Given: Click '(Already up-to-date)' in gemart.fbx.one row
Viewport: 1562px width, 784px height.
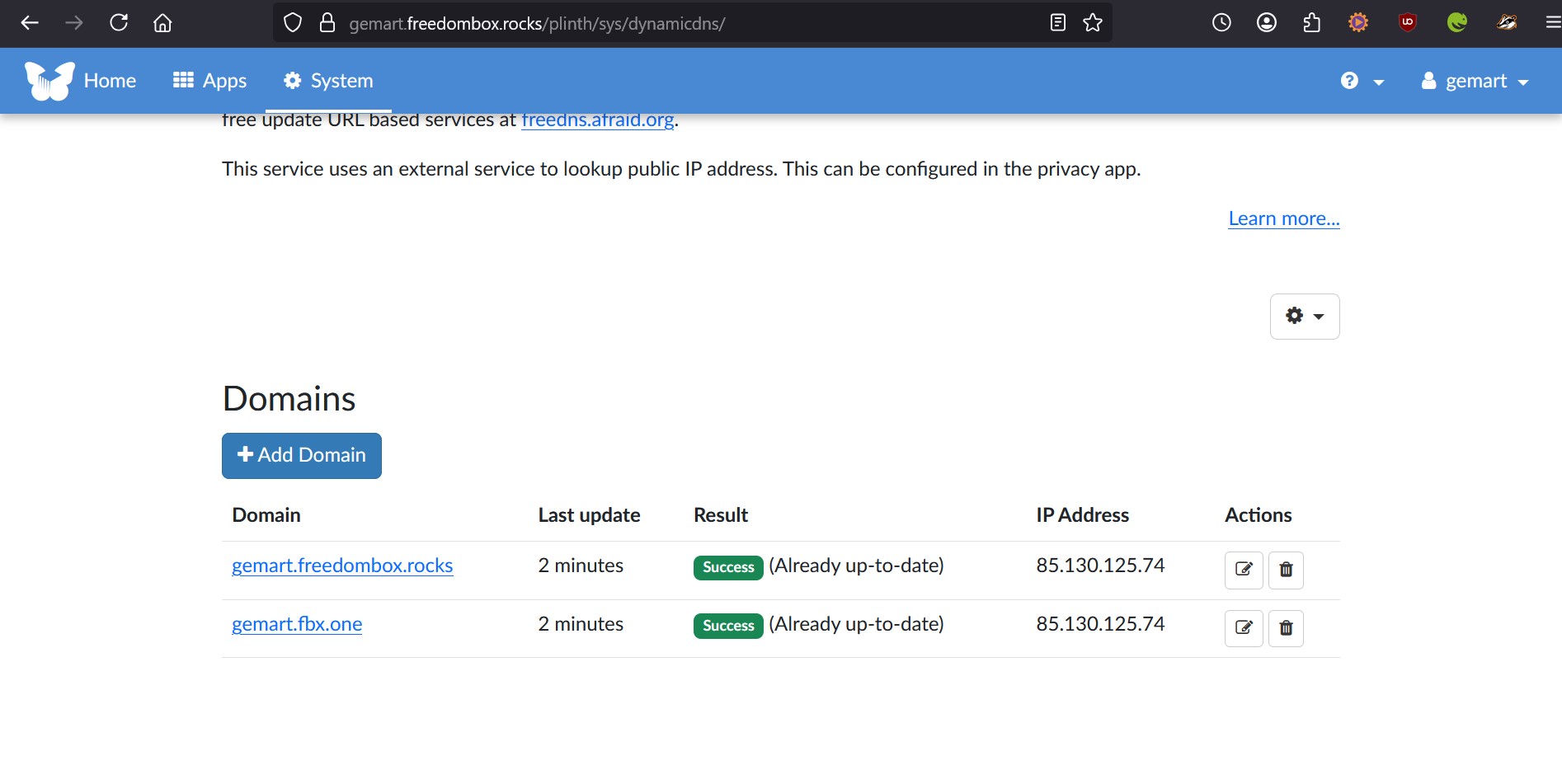Looking at the screenshot, I should 856,624.
